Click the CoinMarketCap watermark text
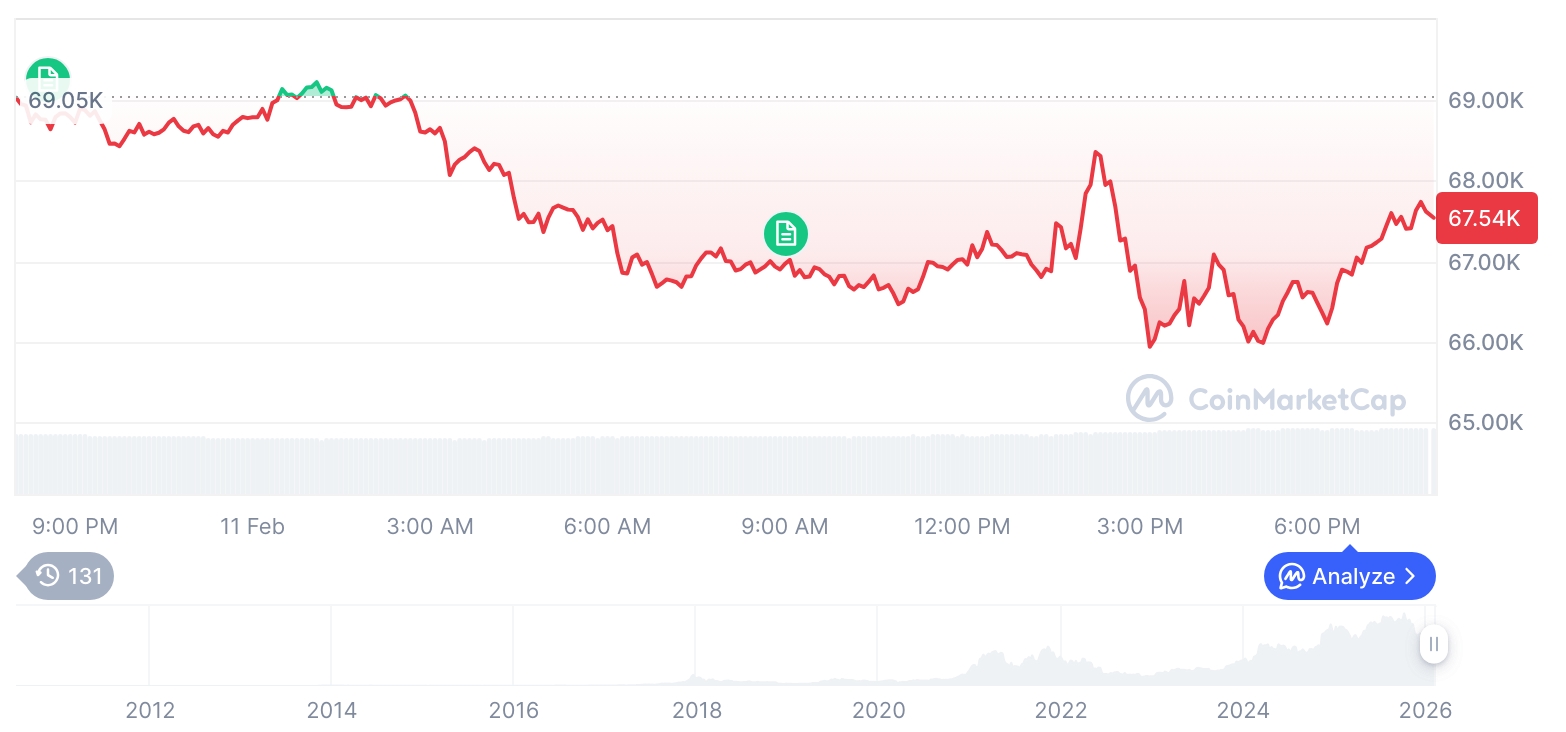Viewport: 1566px width, 732px height. (1297, 400)
